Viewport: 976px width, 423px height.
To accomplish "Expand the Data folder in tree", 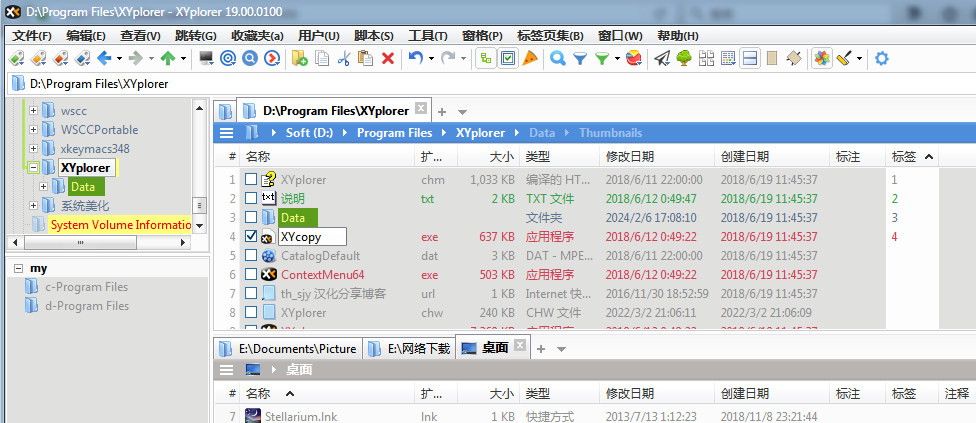I will tap(43, 187).
